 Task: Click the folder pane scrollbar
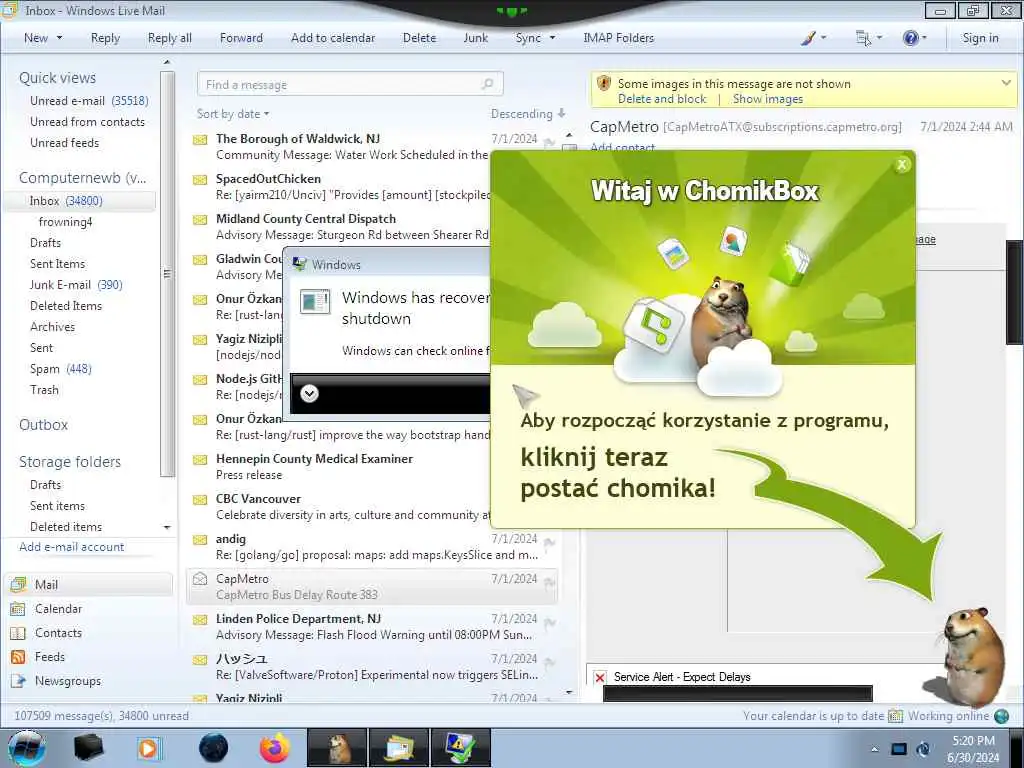click(x=167, y=274)
